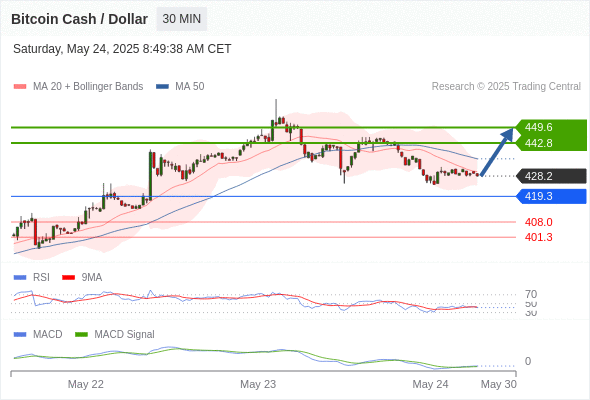
Task: Select the 449.6 resistance price tag
Action: [x=551, y=127]
